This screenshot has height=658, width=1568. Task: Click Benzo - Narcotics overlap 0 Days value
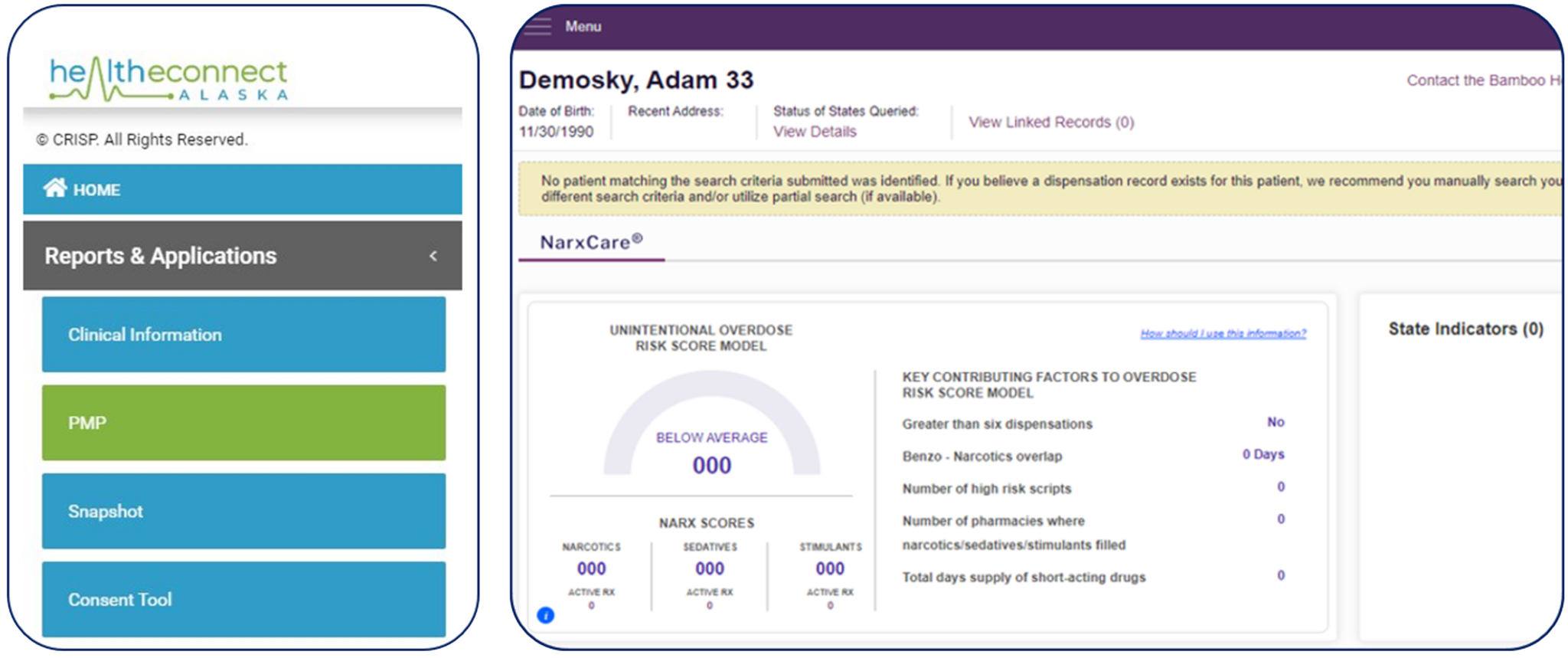1263,454
